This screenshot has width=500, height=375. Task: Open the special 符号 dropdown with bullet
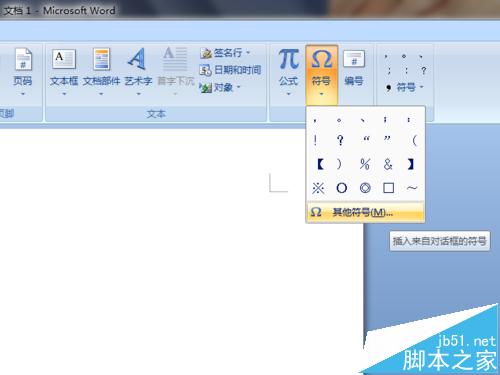click(x=405, y=88)
